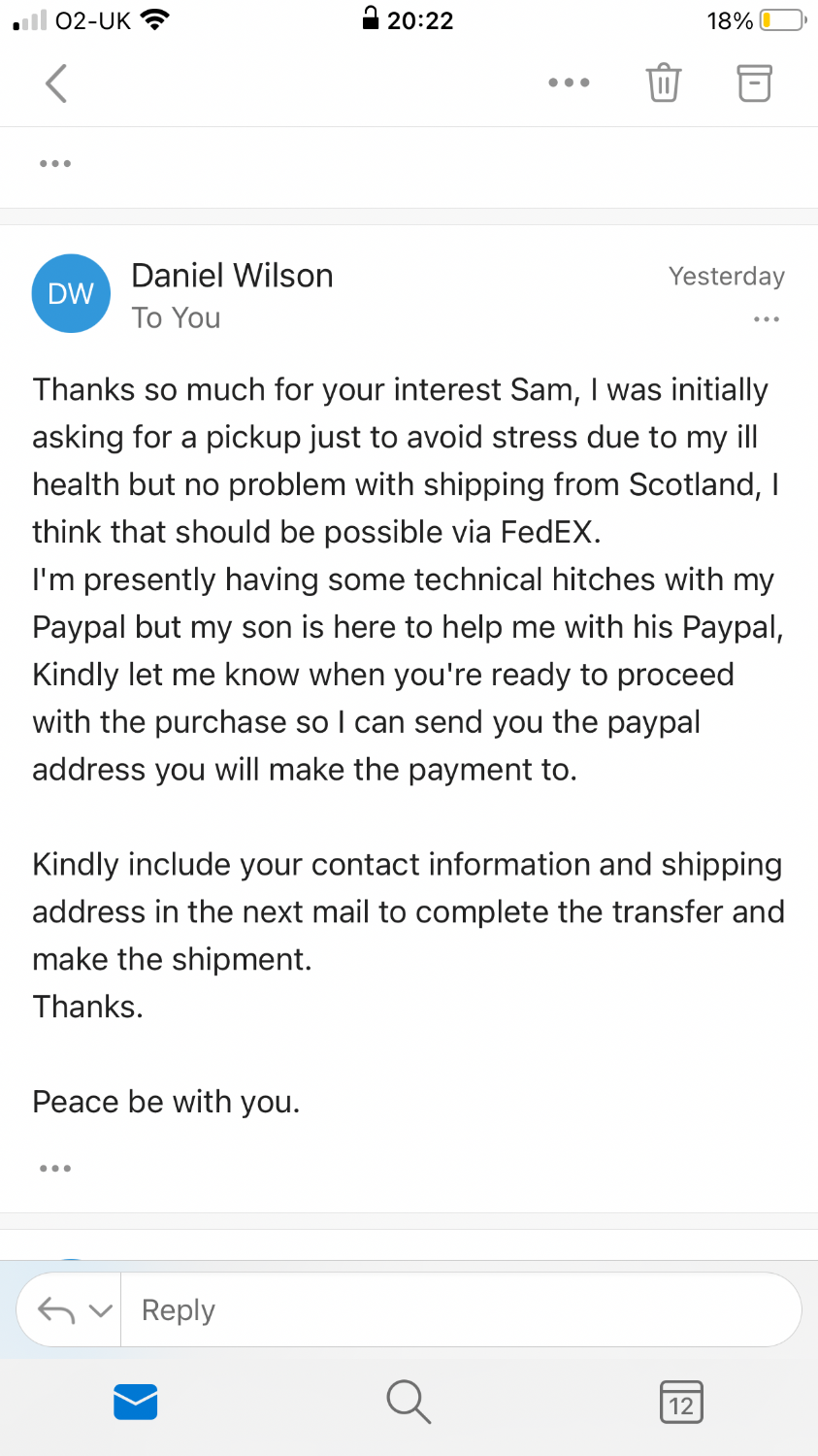The height and width of the screenshot is (1456, 818).
Task: Open message actions ellipsis below Yesterday
Action: 766,319
